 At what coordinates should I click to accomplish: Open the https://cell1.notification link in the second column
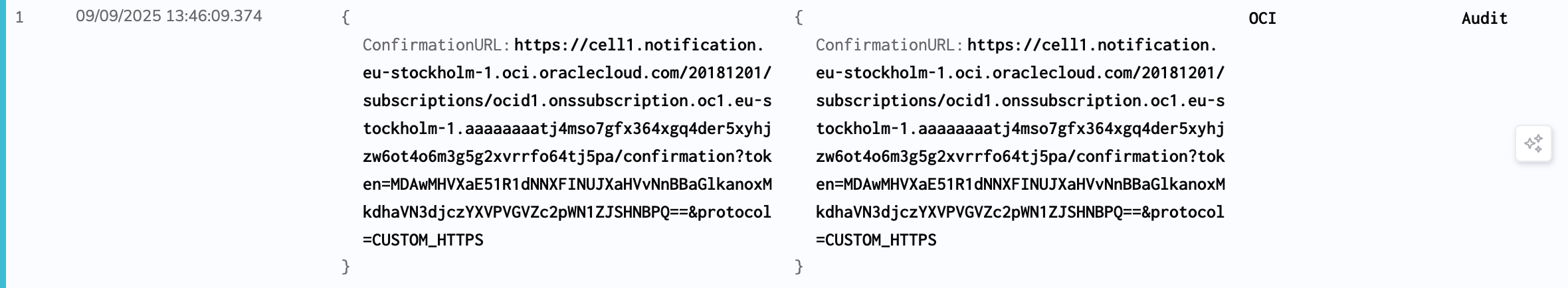point(1092,45)
